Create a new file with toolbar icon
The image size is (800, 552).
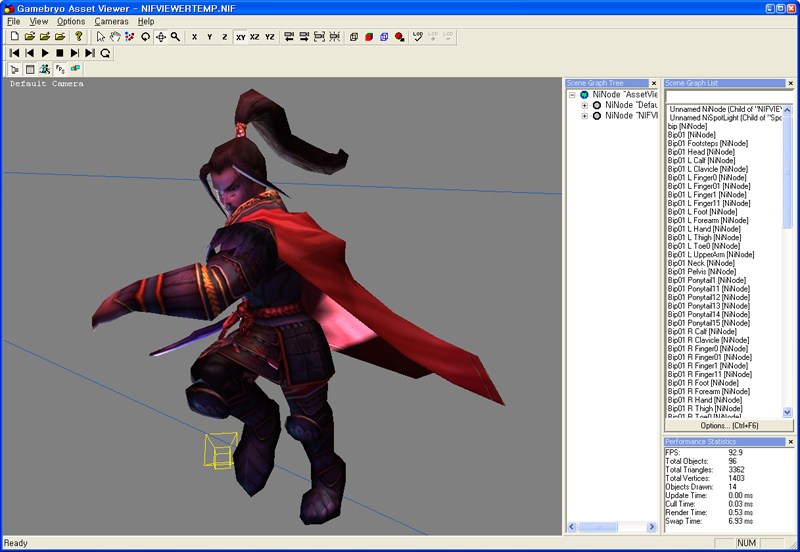[14, 37]
